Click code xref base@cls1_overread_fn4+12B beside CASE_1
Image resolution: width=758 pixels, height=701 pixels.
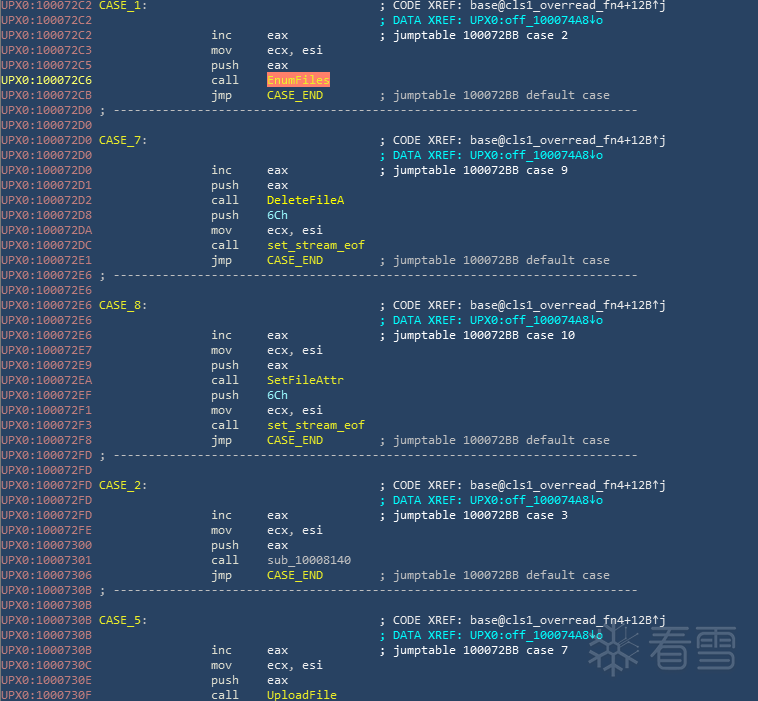coord(568,6)
